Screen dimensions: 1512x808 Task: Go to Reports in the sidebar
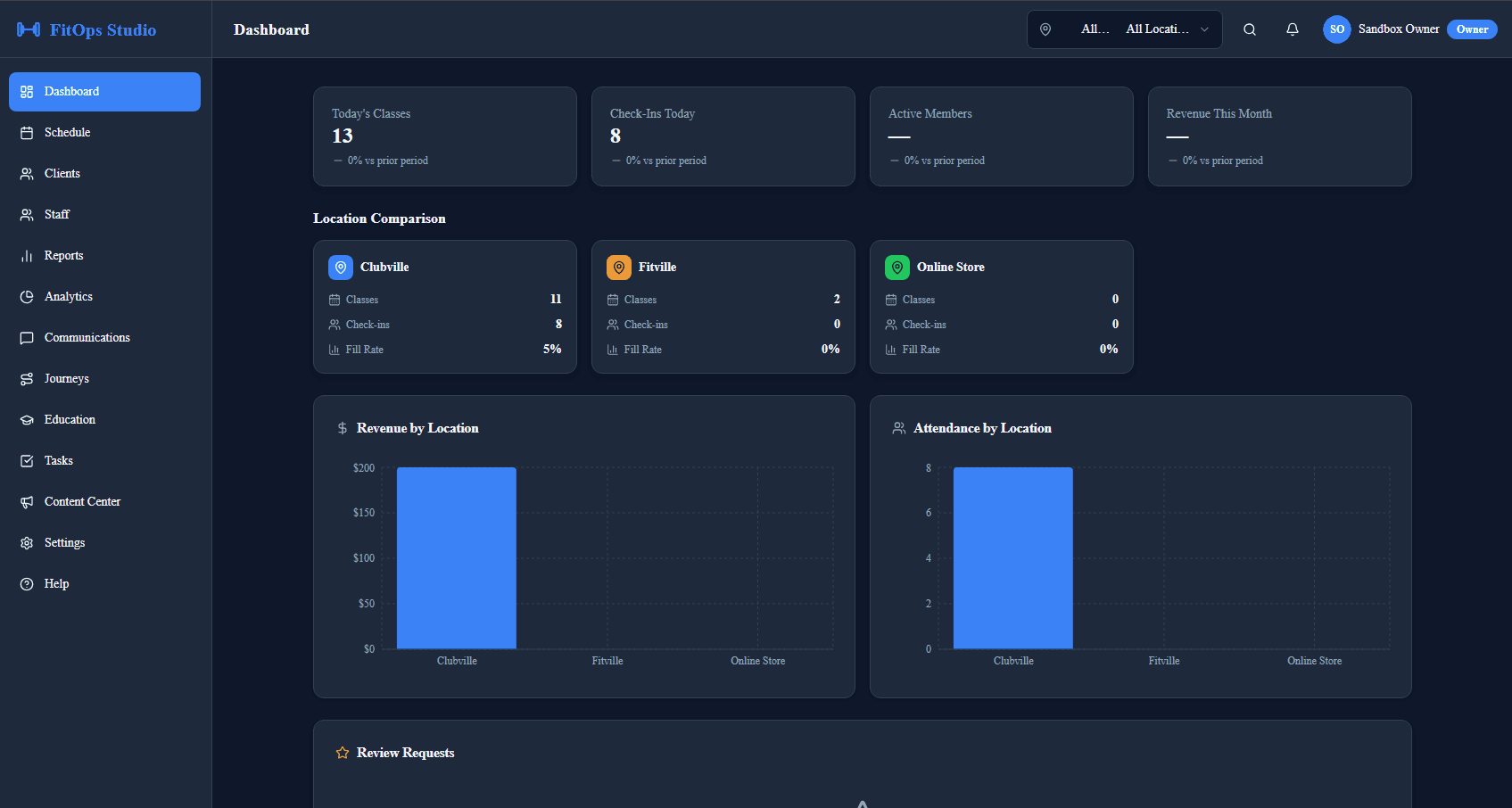point(62,255)
